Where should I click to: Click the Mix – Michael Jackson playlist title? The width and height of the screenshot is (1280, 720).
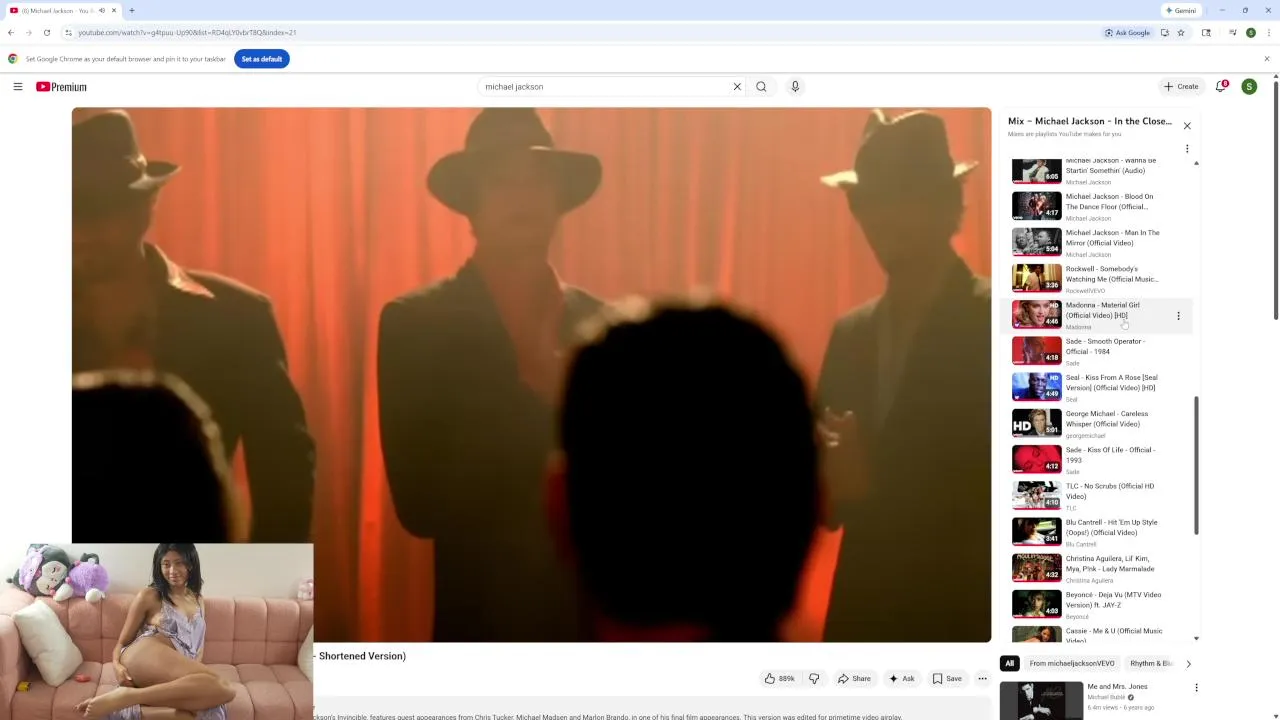[1090, 121]
